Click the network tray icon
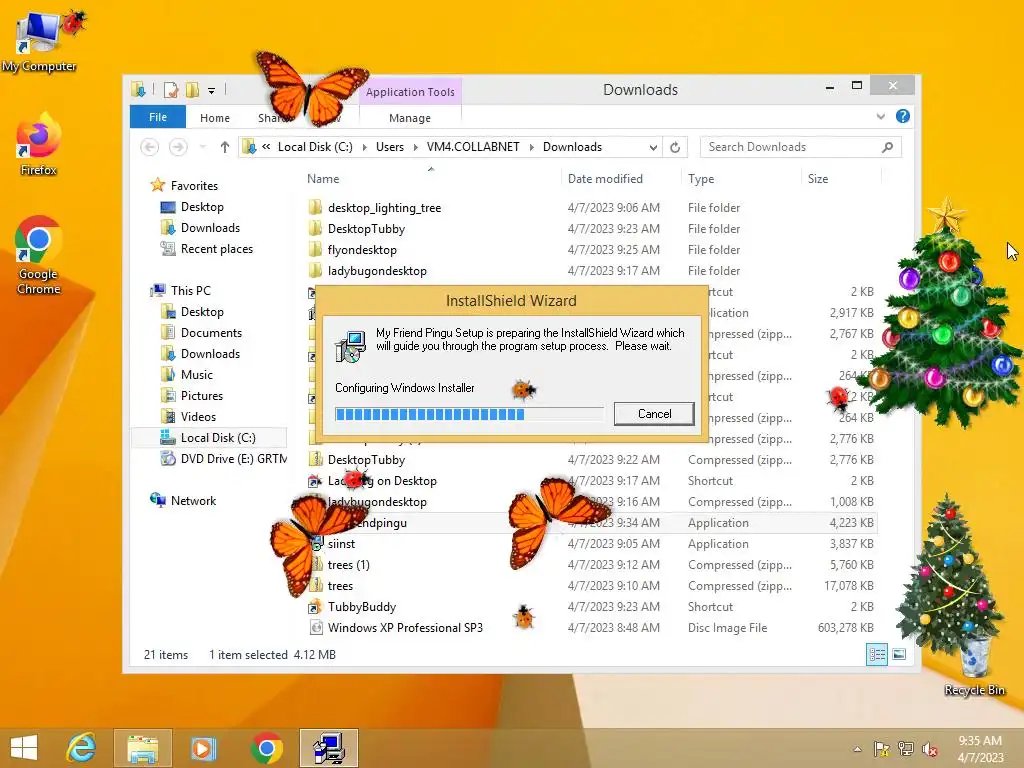 (906, 749)
